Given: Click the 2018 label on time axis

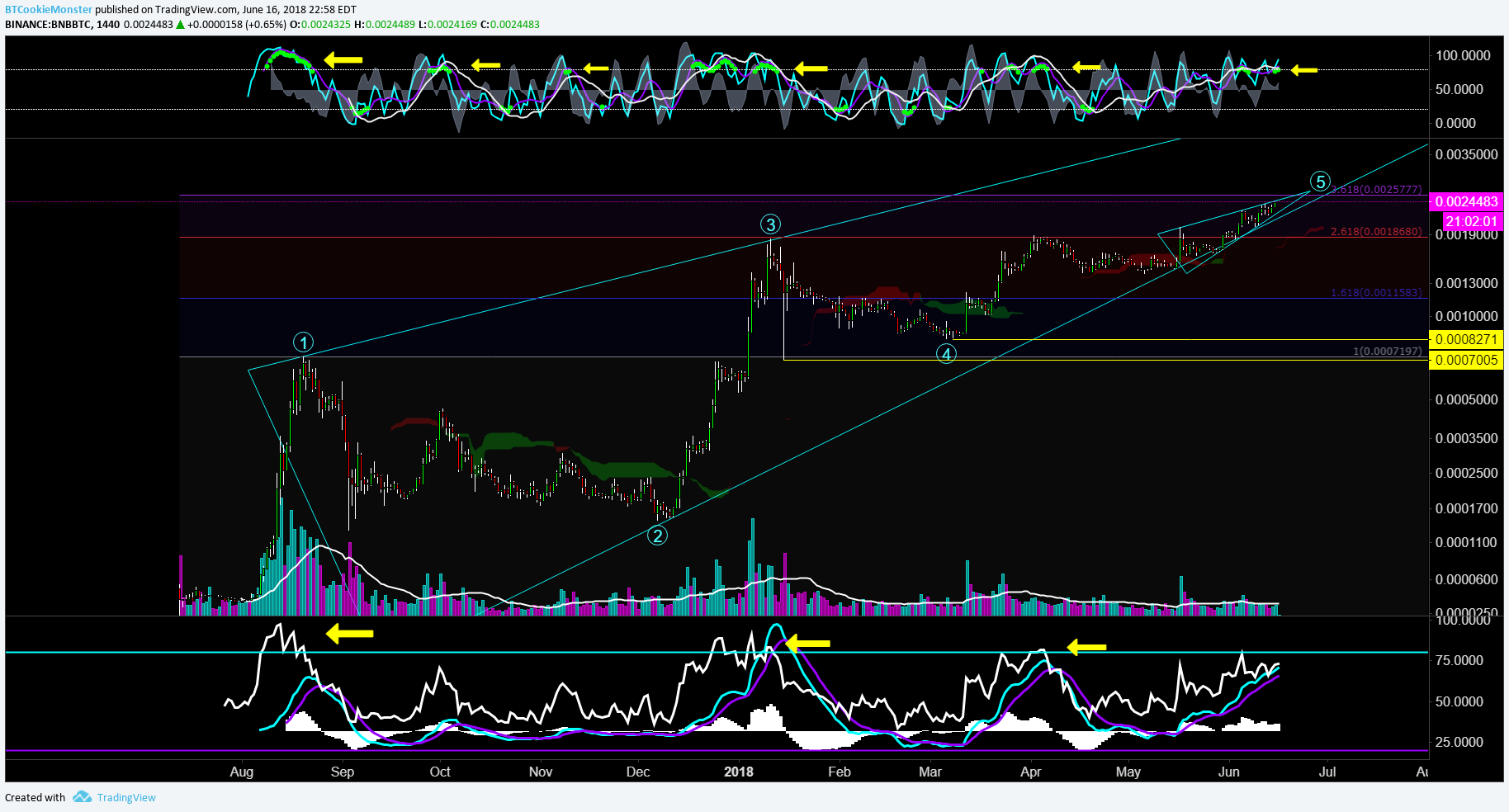Looking at the screenshot, I should point(739,772).
